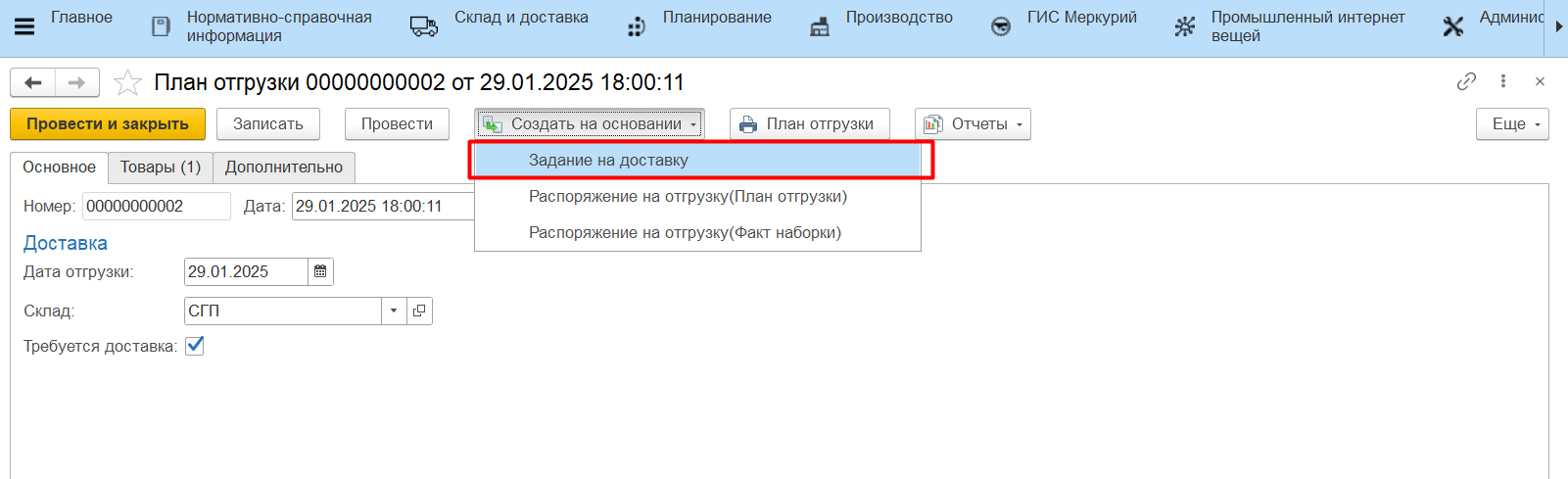Click the ГИС Меркурий section icon
Screen dimensions: 1568x479
pyautogui.click(x=1001, y=26)
